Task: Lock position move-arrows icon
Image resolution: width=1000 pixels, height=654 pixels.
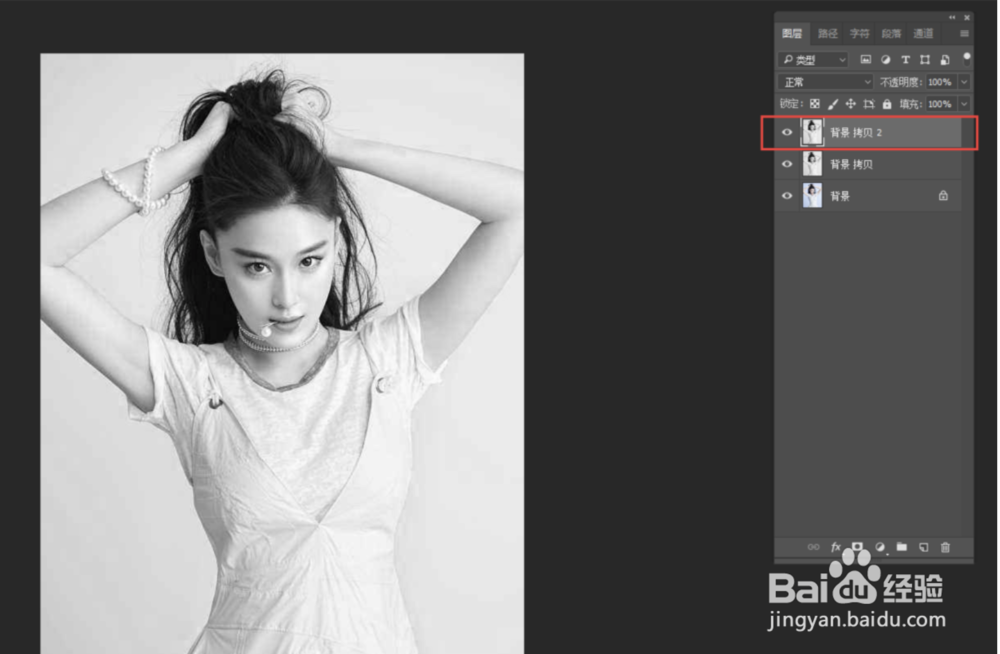Action: [x=851, y=103]
